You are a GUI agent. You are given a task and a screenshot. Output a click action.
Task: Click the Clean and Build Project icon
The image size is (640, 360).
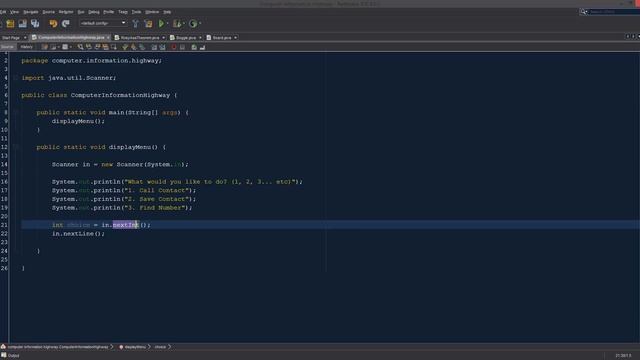pyautogui.click(x=148, y=24)
